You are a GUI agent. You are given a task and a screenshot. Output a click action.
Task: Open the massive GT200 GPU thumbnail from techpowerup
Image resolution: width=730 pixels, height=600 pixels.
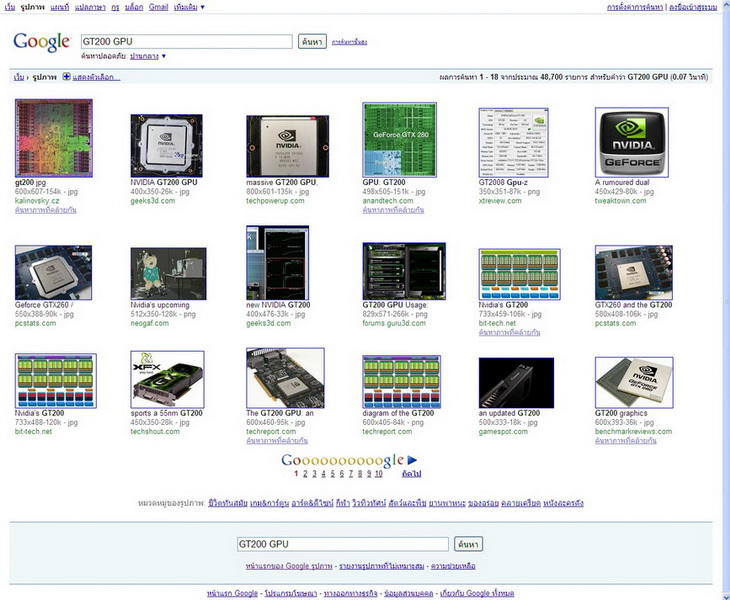pos(288,146)
